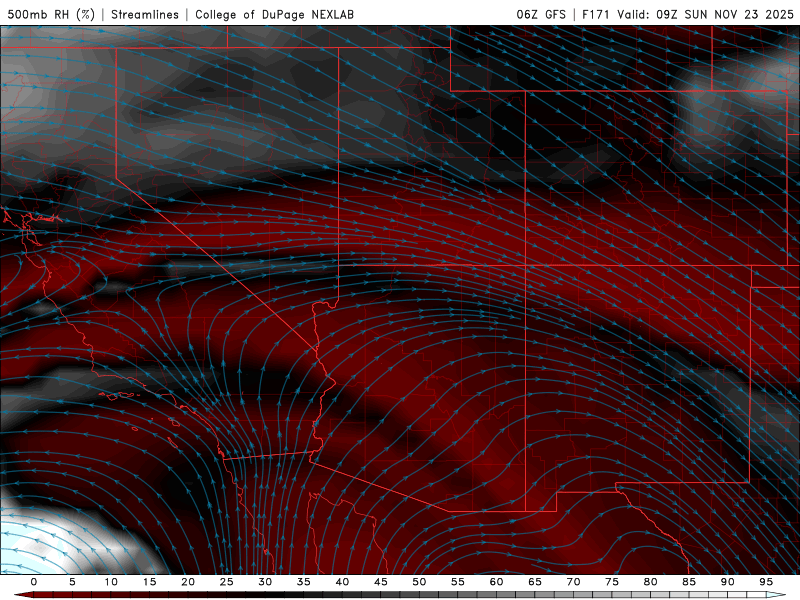Click the "45" legend value

(381, 582)
